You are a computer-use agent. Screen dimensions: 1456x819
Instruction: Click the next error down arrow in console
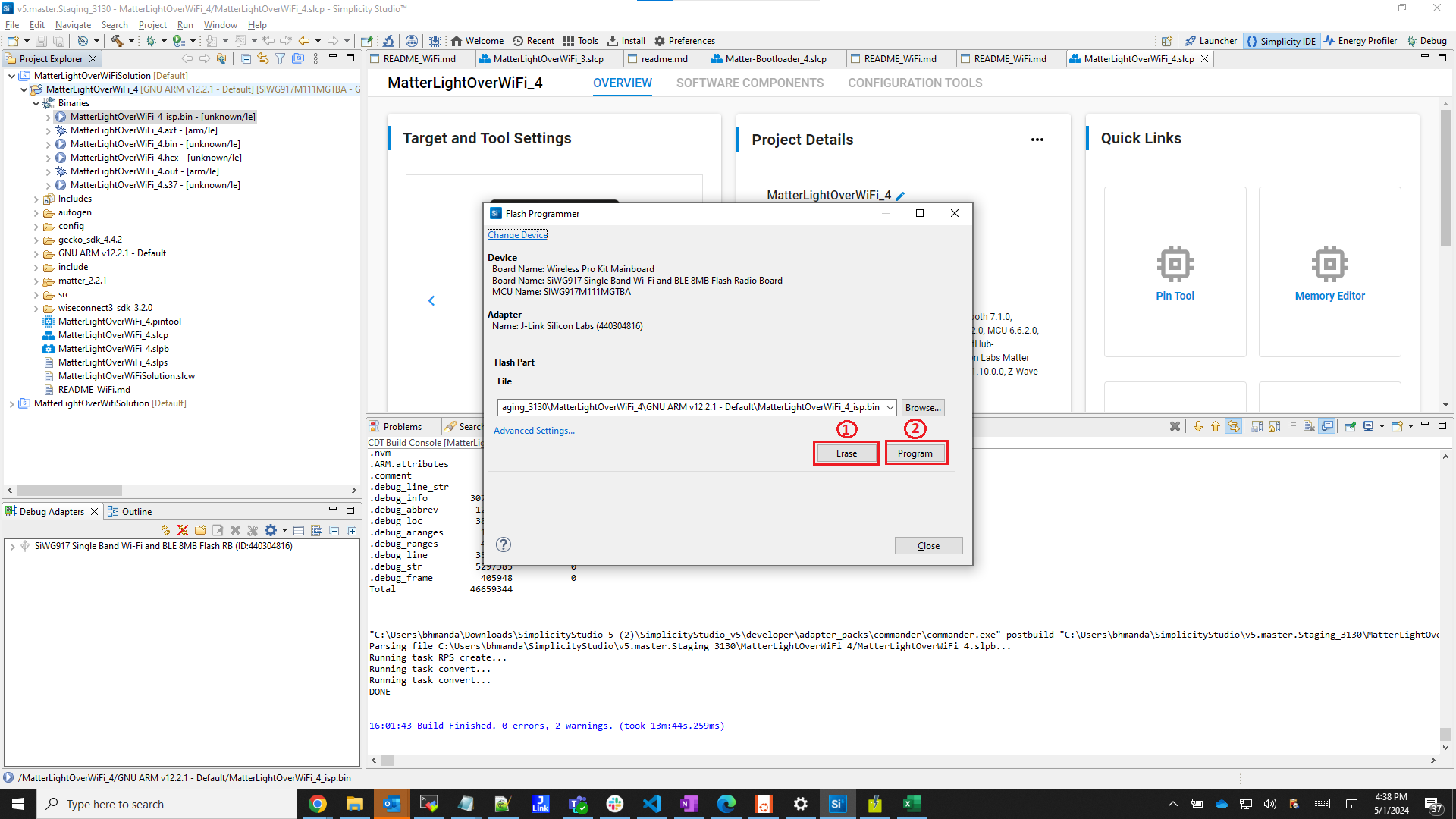coord(1198,426)
